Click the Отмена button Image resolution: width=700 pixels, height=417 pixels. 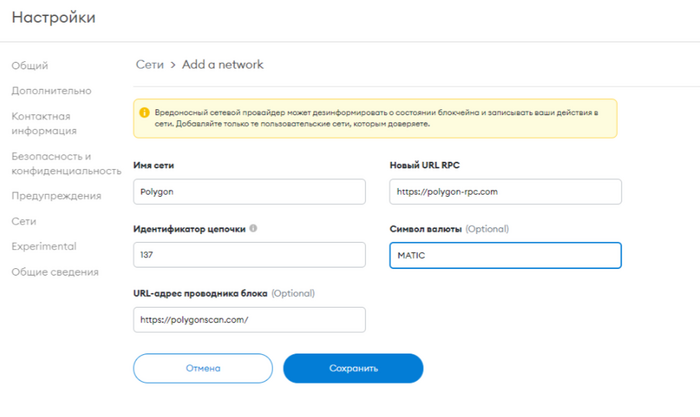(x=203, y=368)
